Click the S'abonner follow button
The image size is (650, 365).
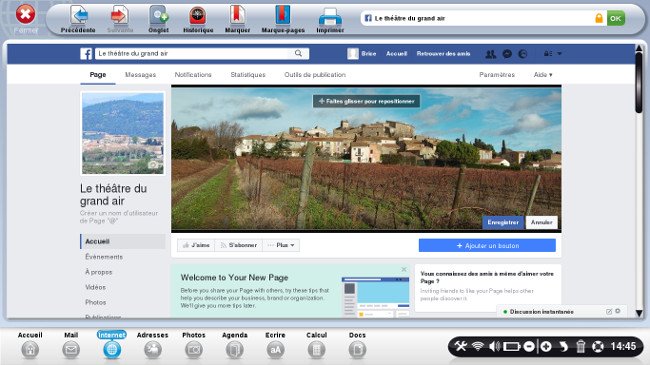[x=238, y=245]
